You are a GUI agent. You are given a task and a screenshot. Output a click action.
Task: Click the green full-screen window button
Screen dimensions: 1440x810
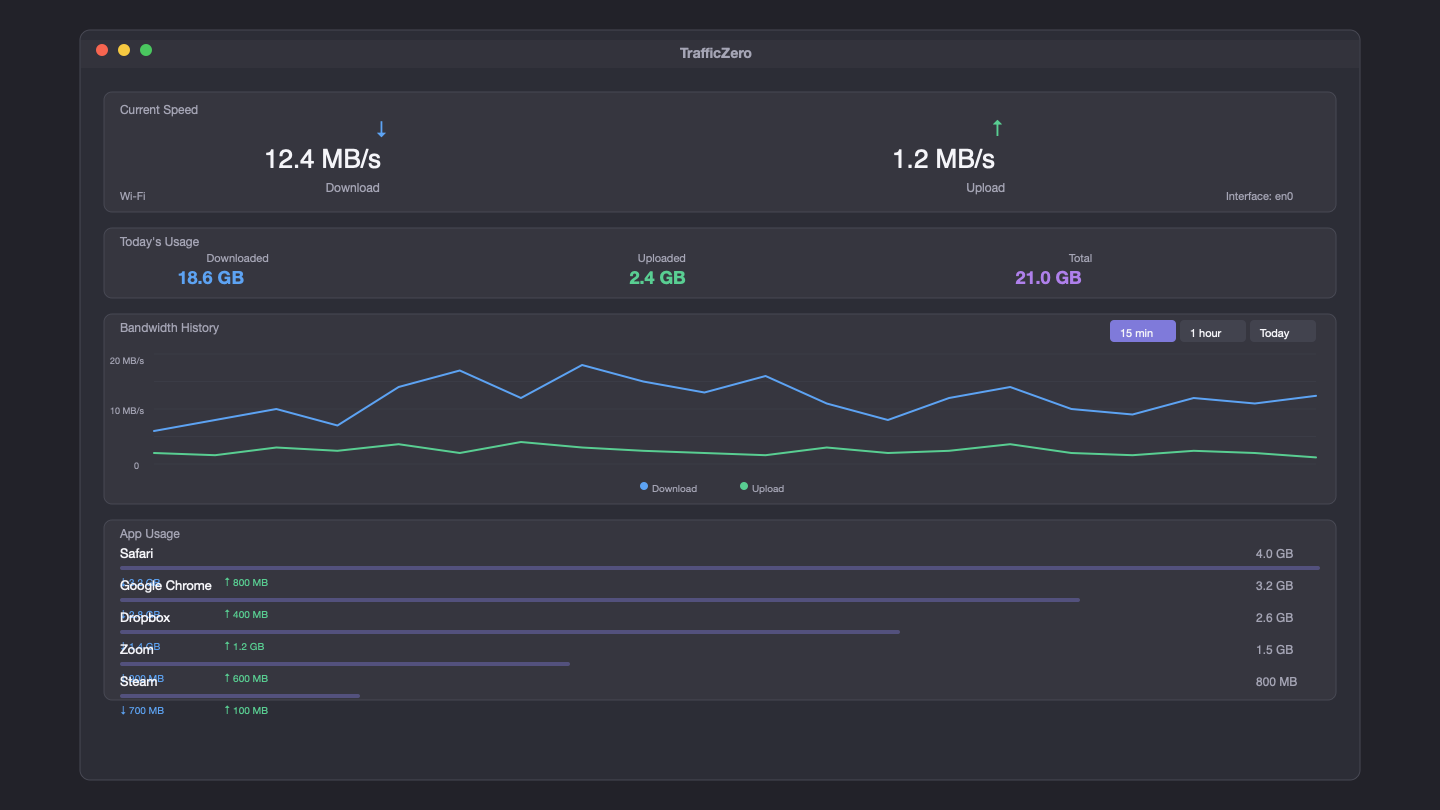point(146,50)
